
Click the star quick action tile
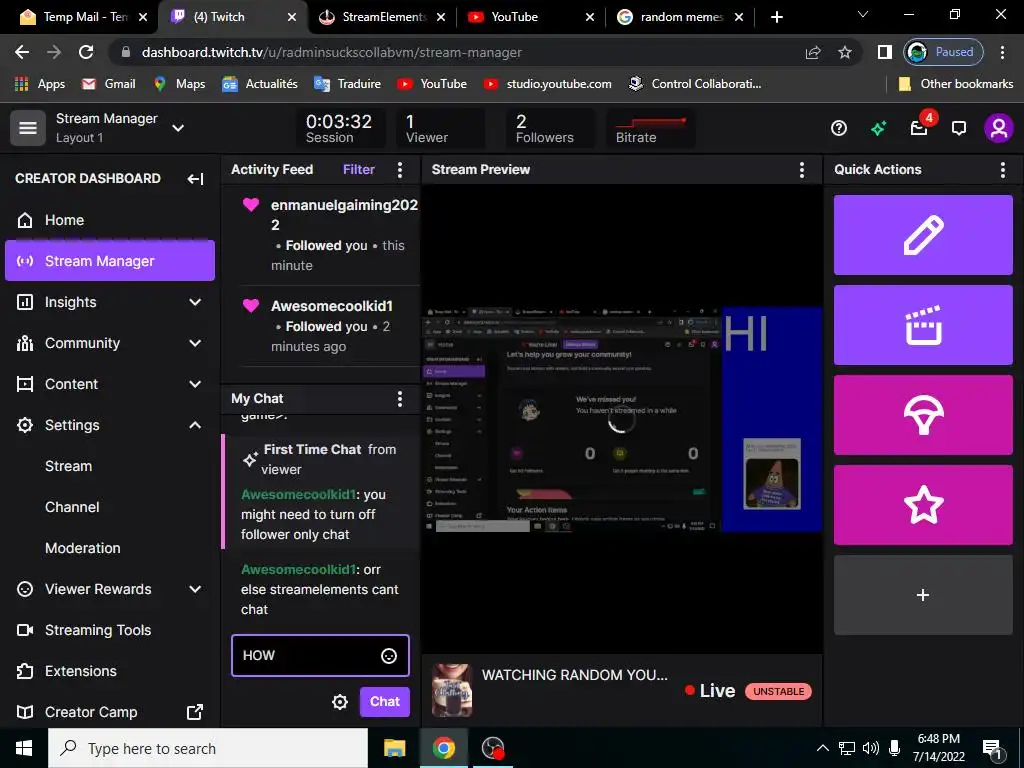click(x=923, y=505)
